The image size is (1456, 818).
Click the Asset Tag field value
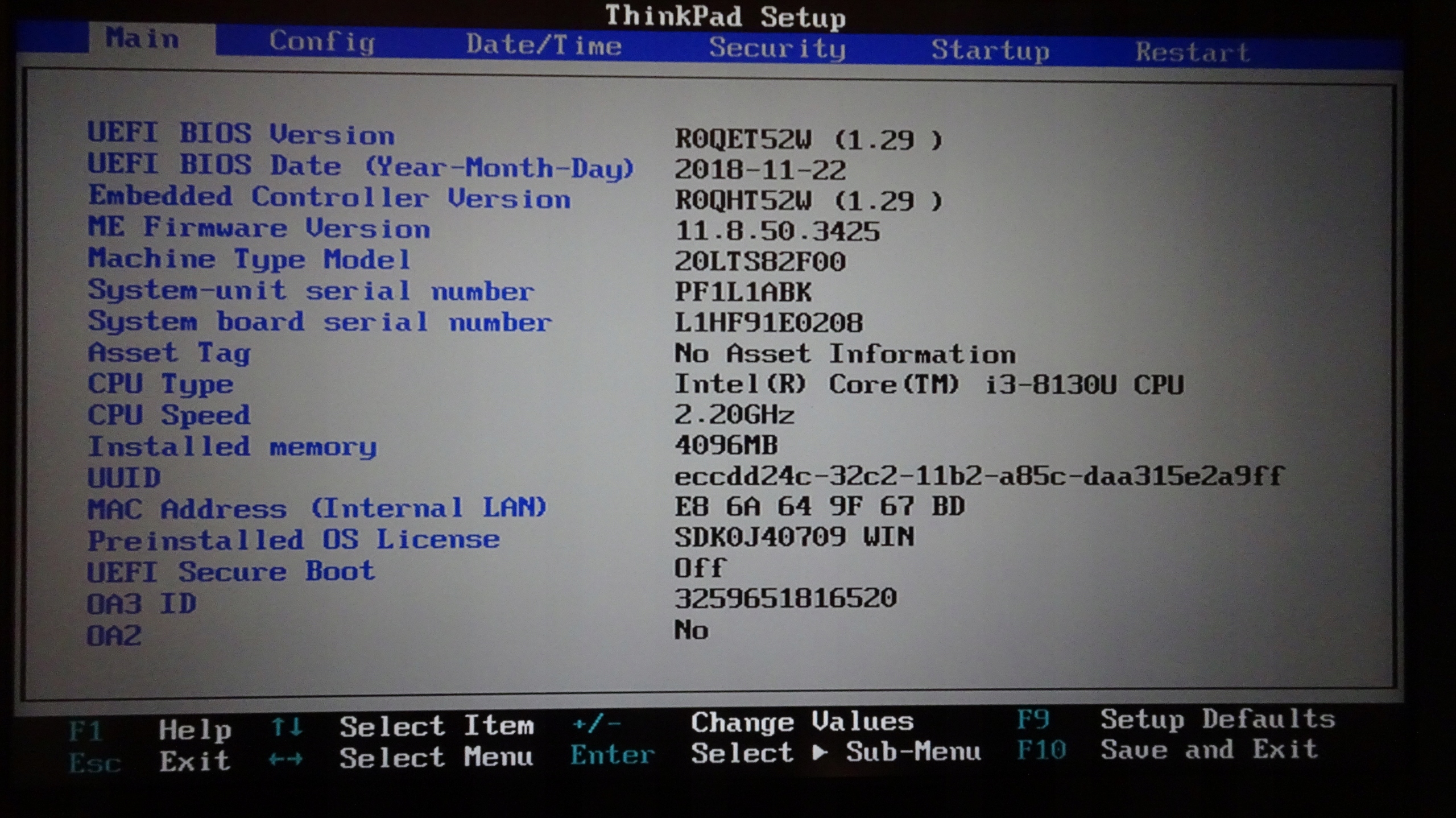tap(845, 354)
